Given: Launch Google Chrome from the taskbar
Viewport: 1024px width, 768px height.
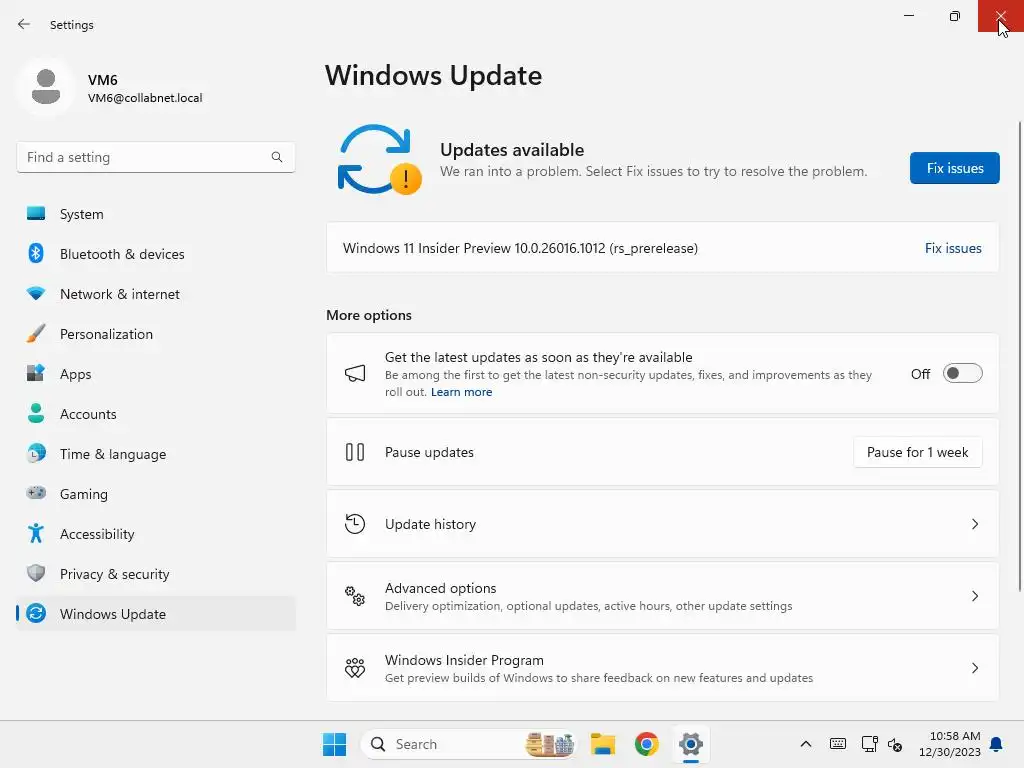Looking at the screenshot, I should pos(647,744).
